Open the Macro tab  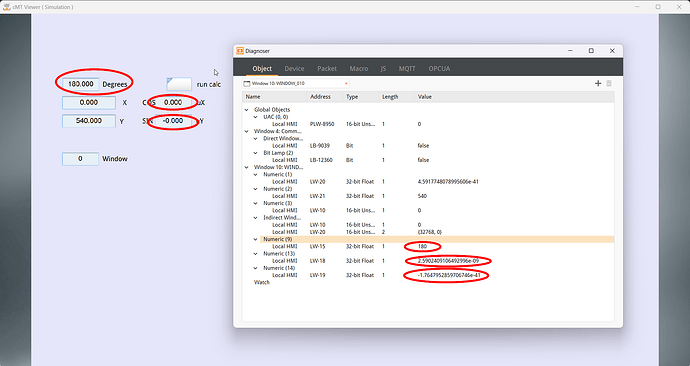tap(359, 69)
